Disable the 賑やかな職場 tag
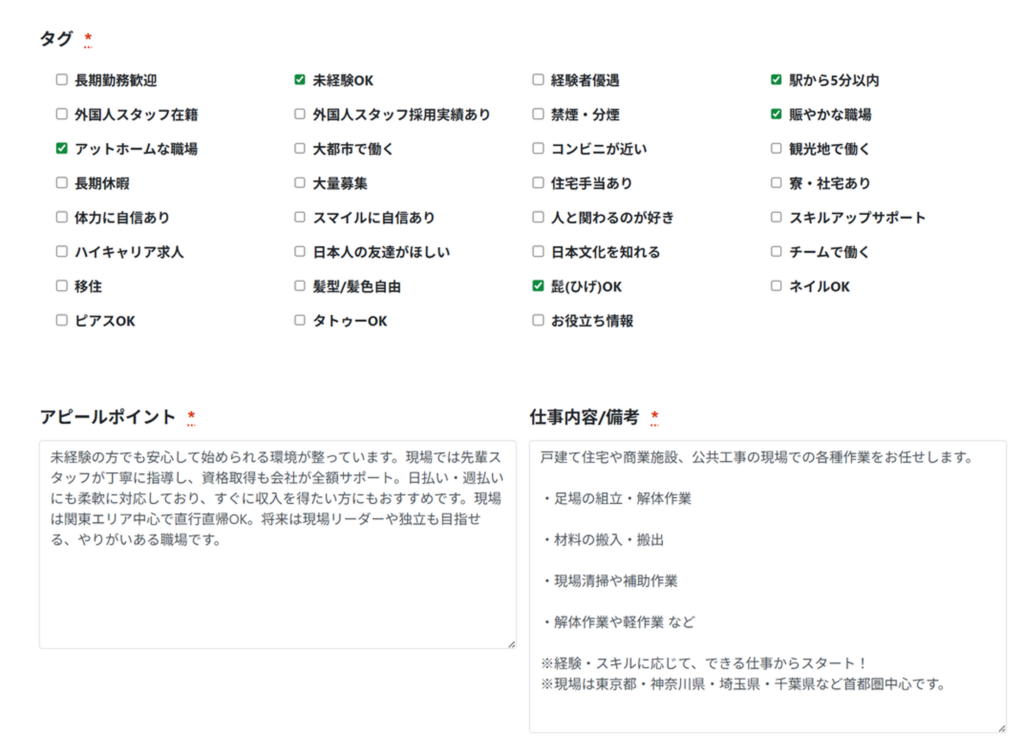Screen dimensions: 1024x756 (x=776, y=114)
